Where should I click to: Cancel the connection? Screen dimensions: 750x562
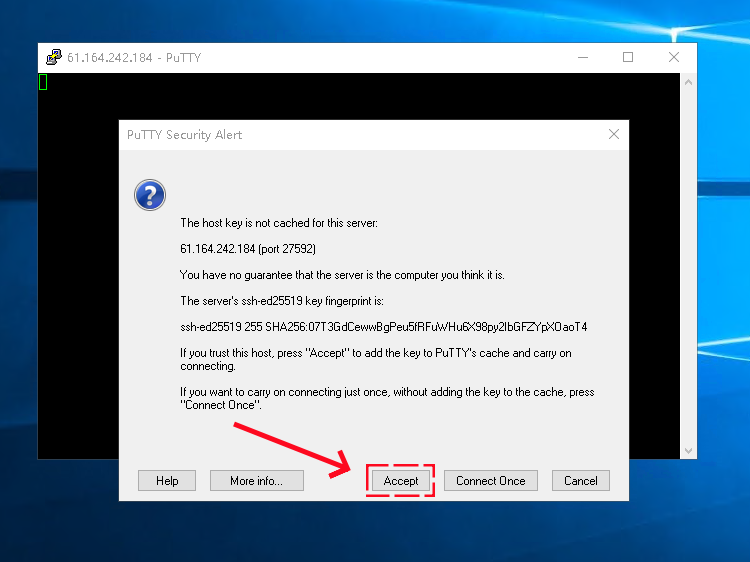click(580, 481)
